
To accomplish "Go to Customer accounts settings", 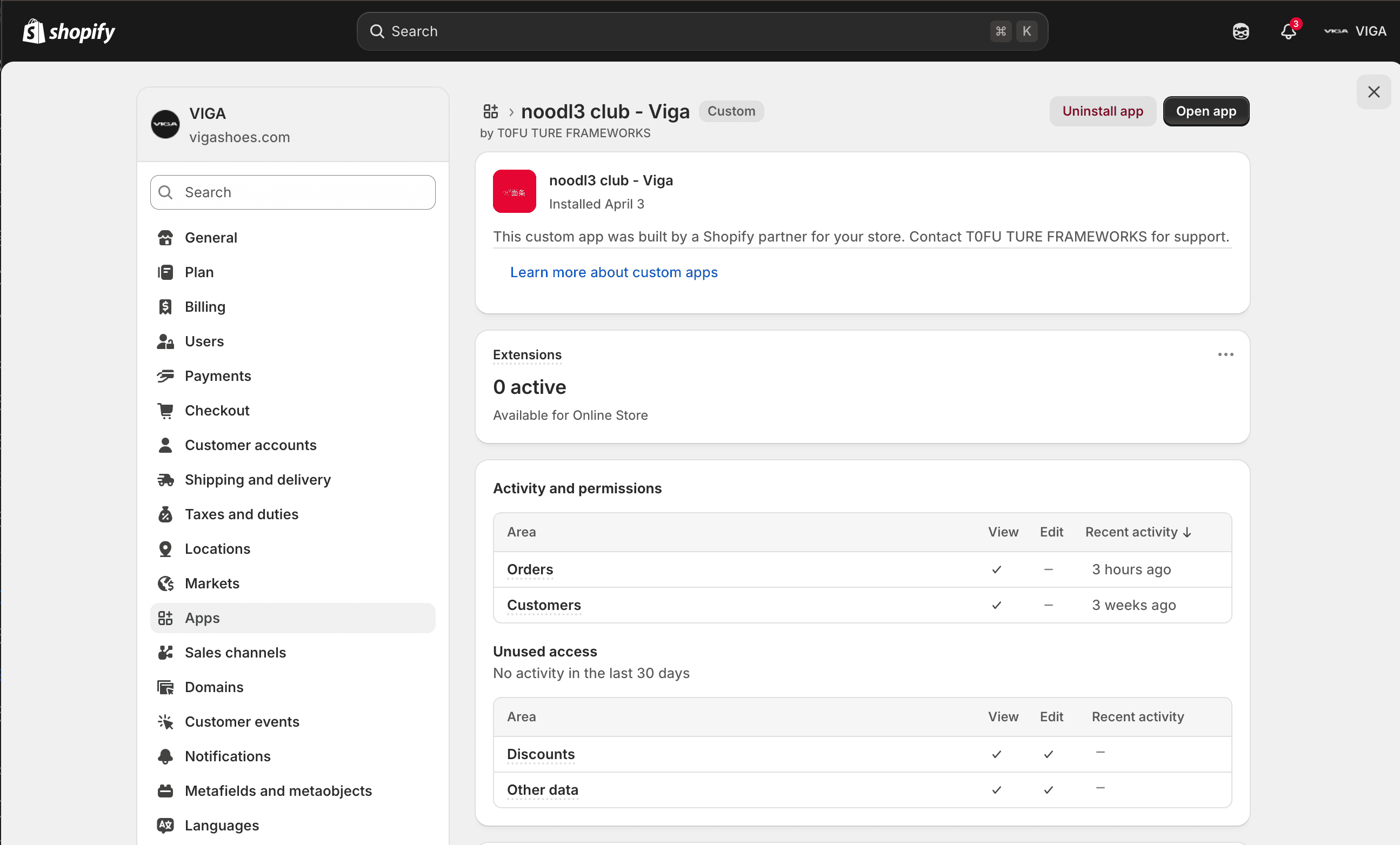I will pos(292,445).
